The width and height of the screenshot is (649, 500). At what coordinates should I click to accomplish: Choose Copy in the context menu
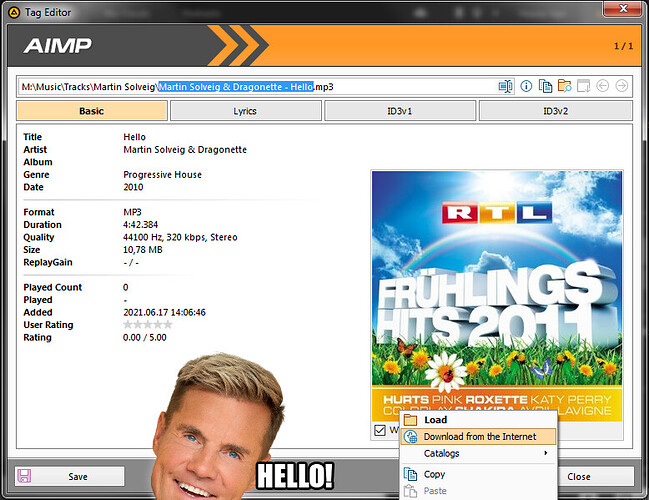tap(478, 474)
